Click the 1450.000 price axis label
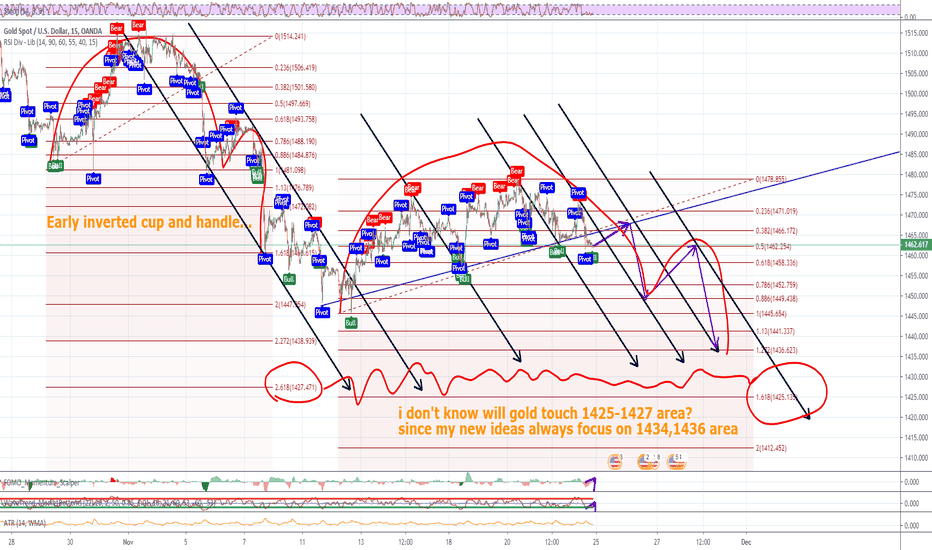Viewport: 932px width, 550px height. tap(916, 296)
